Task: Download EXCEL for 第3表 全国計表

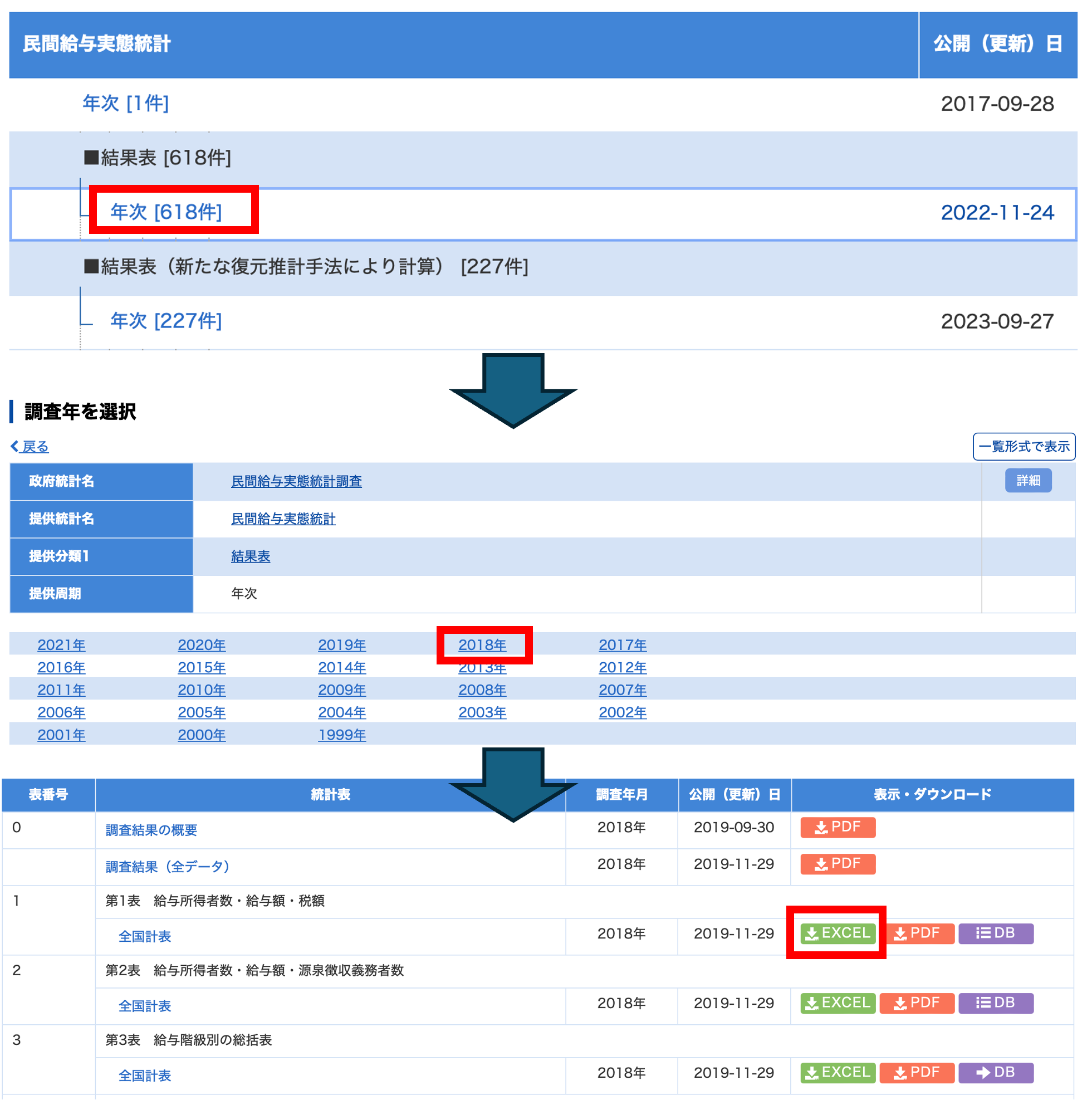Action: 837,1073
